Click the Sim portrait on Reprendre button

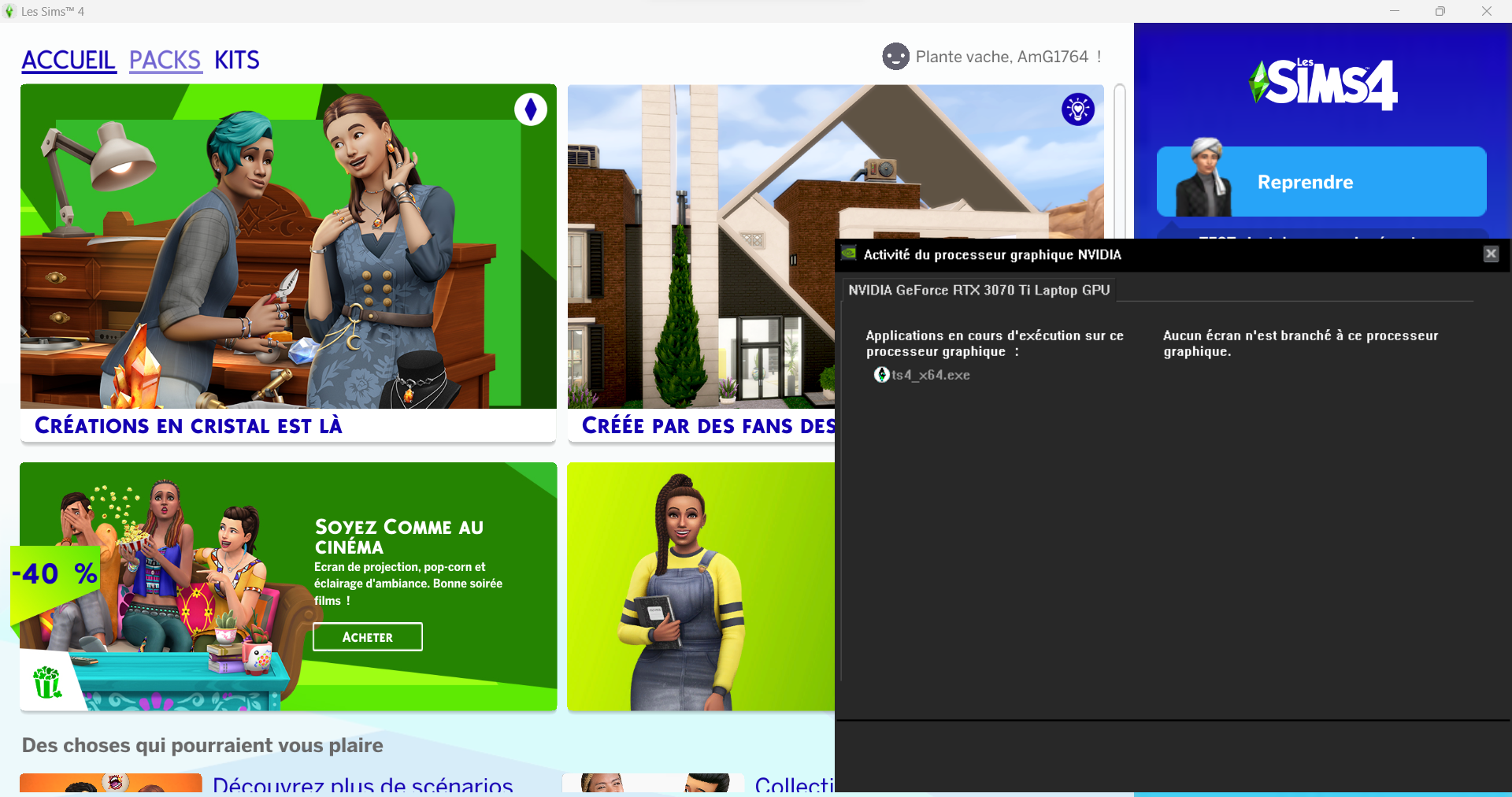pyautogui.click(x=1203, y=177)
